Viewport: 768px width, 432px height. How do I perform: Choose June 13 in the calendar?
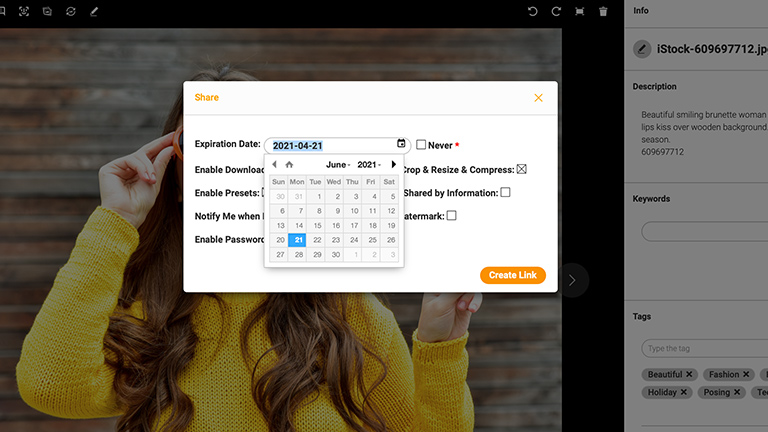point(279,225)
